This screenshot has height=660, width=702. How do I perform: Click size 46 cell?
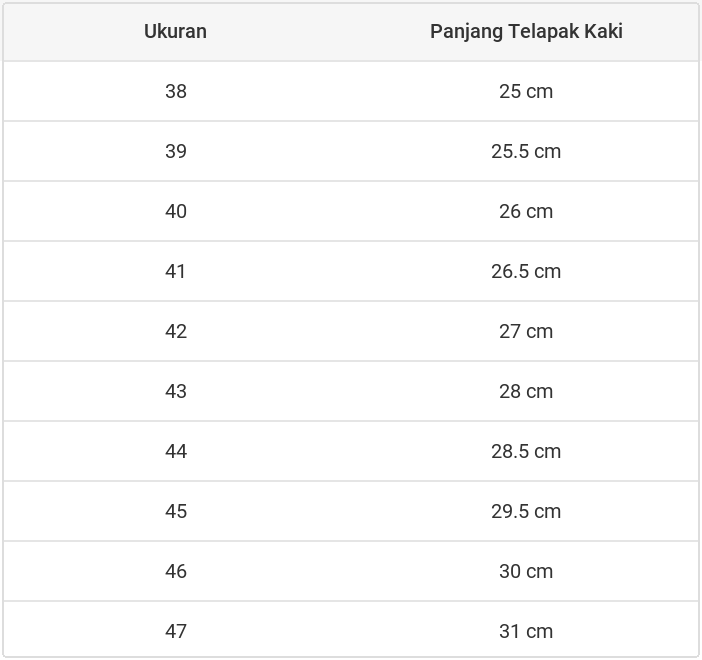click(176, 571)
